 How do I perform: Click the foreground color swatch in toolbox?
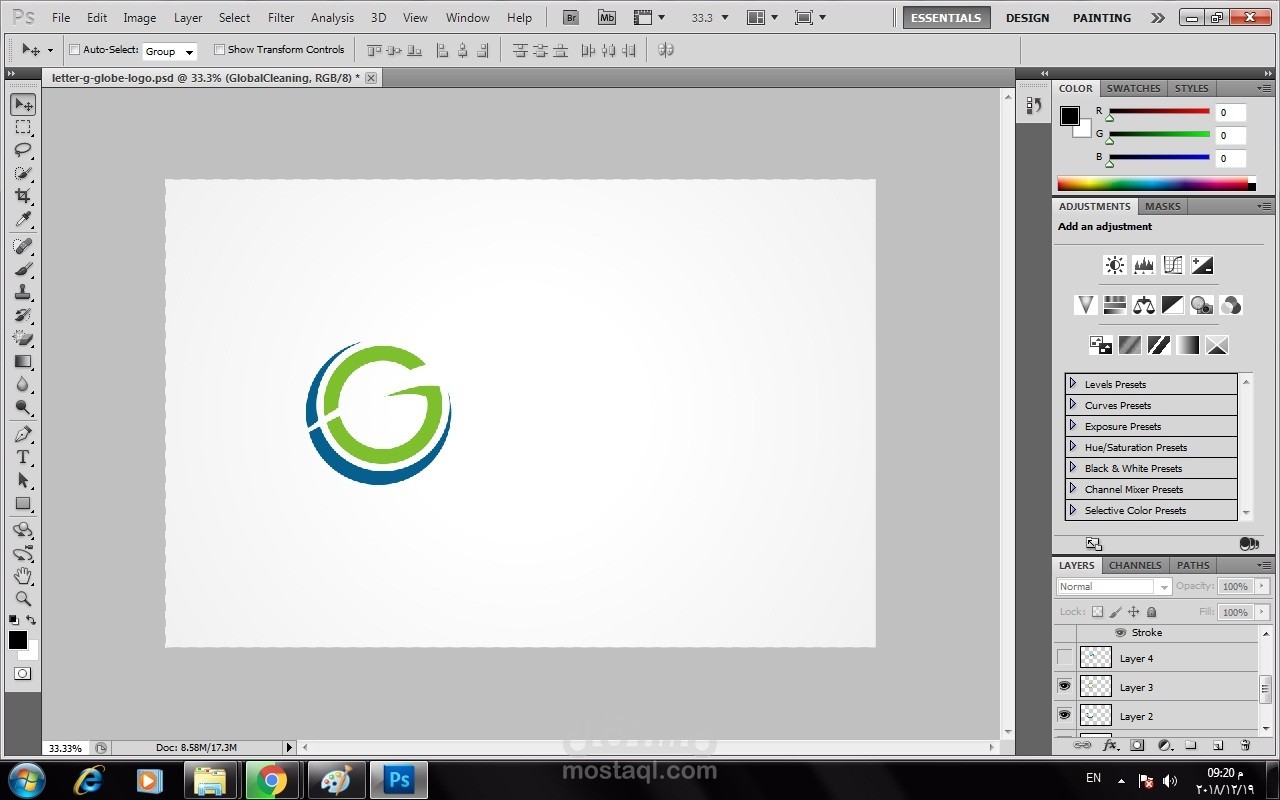click(18, 640)
